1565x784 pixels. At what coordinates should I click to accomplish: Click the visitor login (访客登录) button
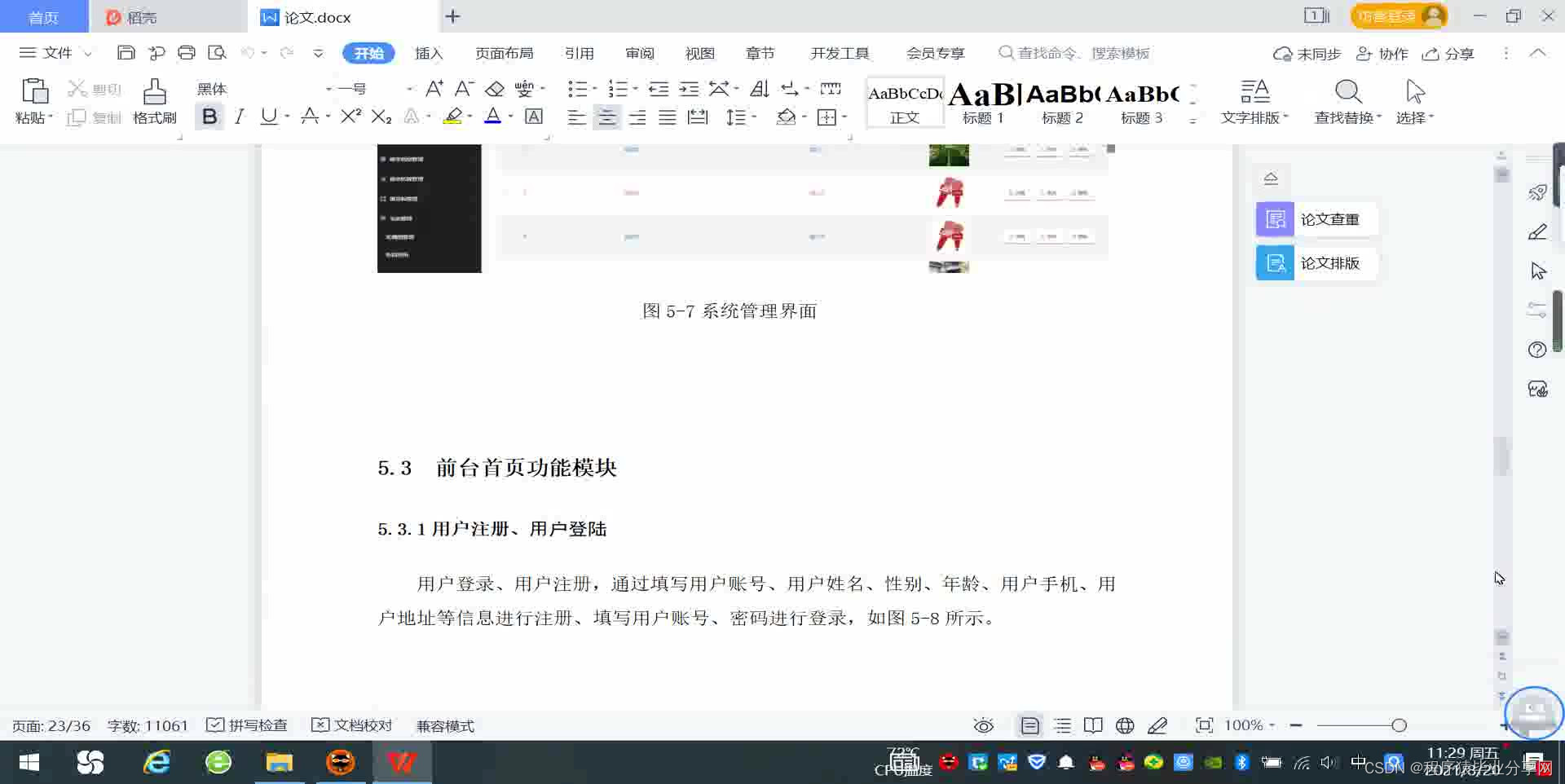coord(1399,16)
